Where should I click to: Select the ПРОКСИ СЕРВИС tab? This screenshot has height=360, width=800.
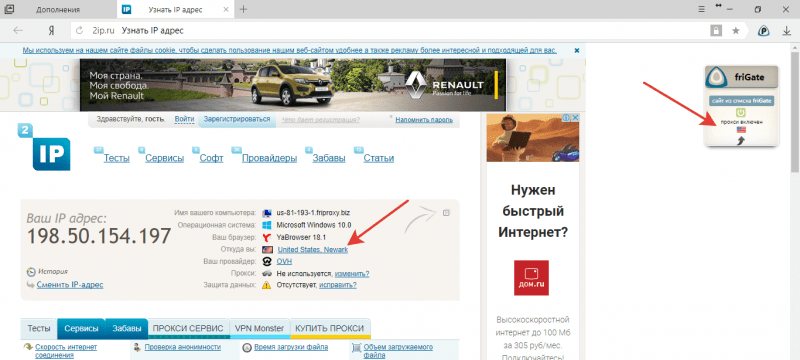pos(188,328)
